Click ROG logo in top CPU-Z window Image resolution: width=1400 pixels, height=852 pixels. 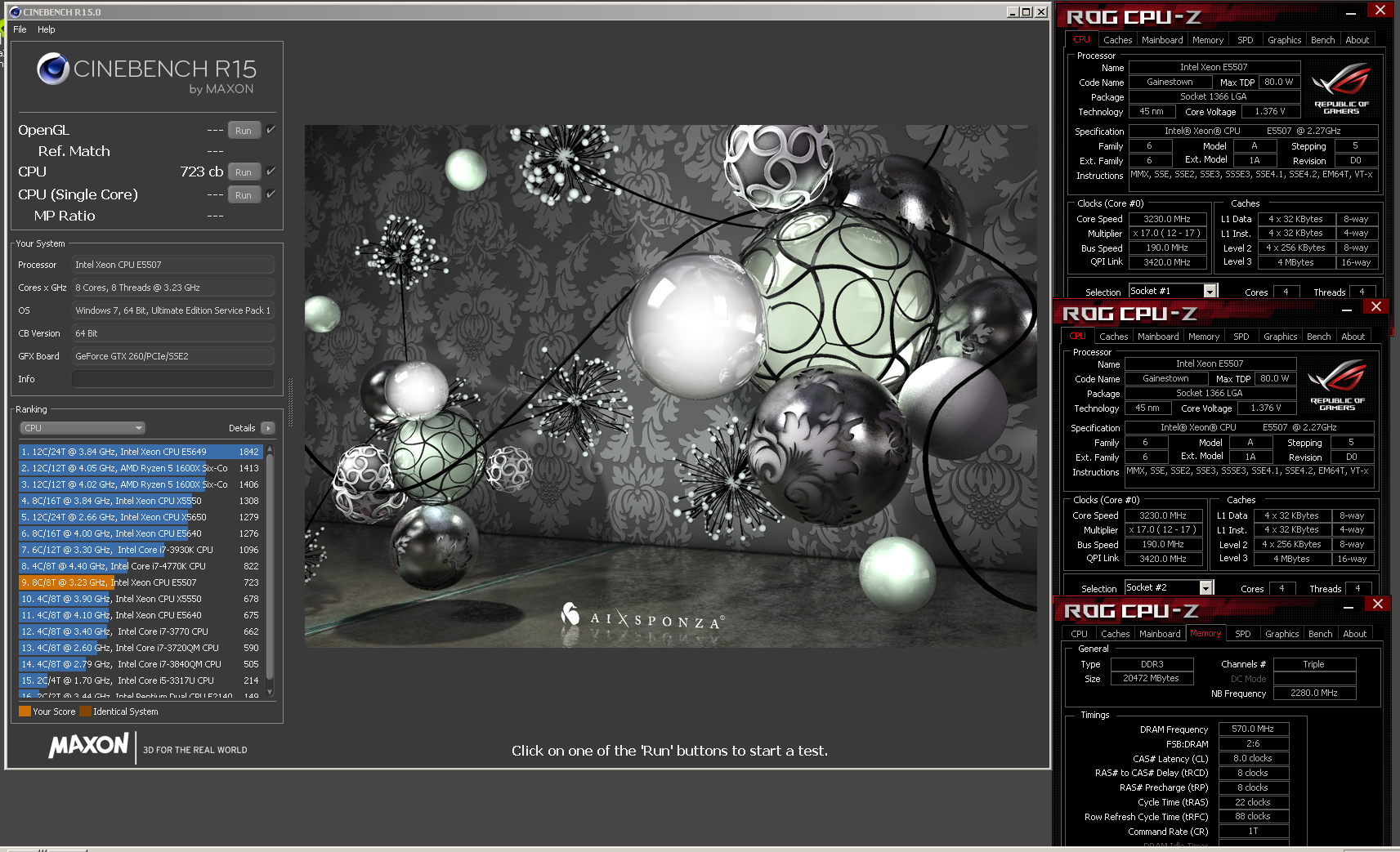[x=1341, y=89]
